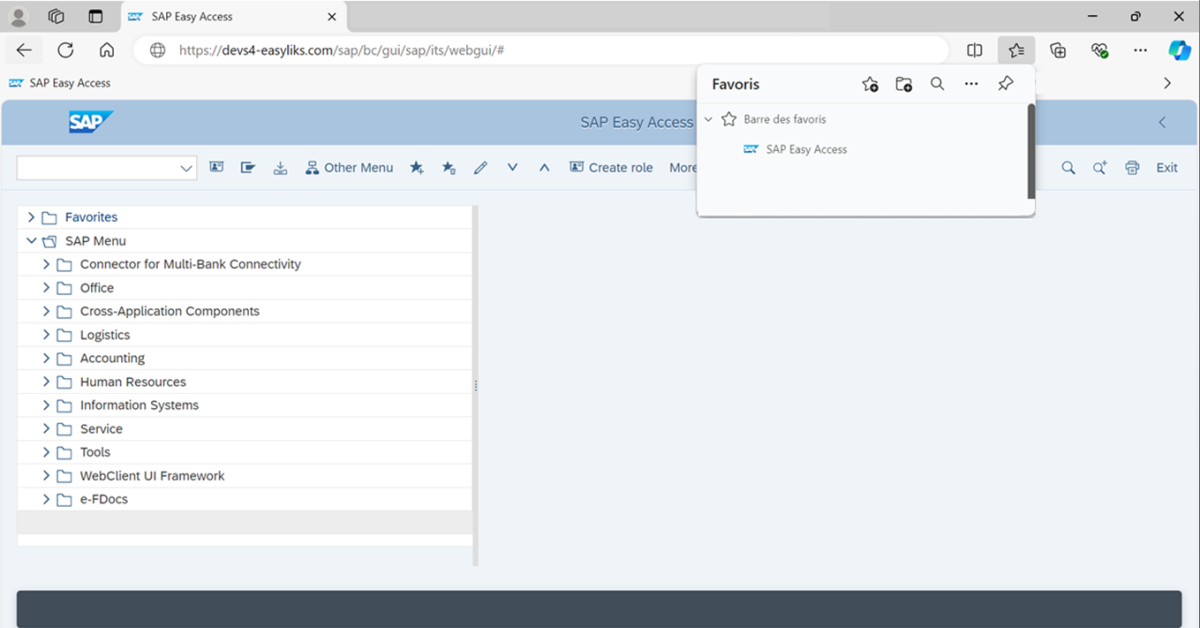The width and height of the screenshot is (1200, 628).
Task: Click the printer icon in the SAP toolbar
Action: (1131, 167)
